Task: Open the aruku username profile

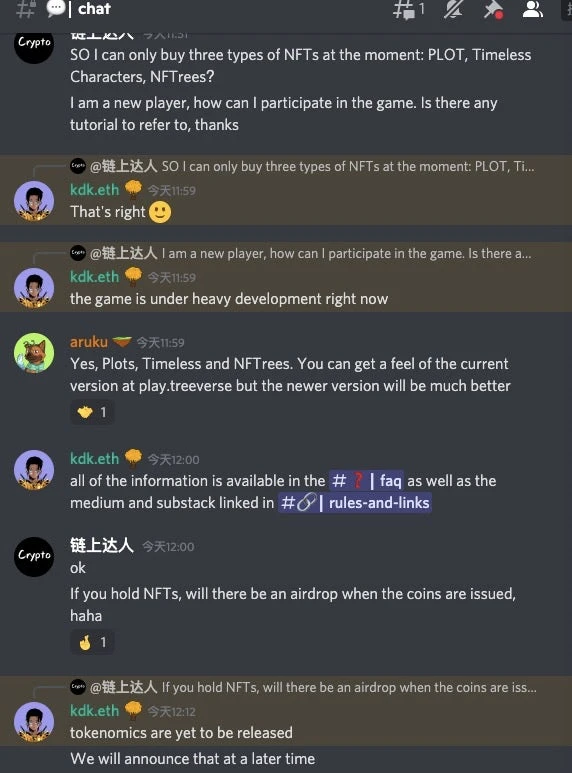Action: [89, 342]
